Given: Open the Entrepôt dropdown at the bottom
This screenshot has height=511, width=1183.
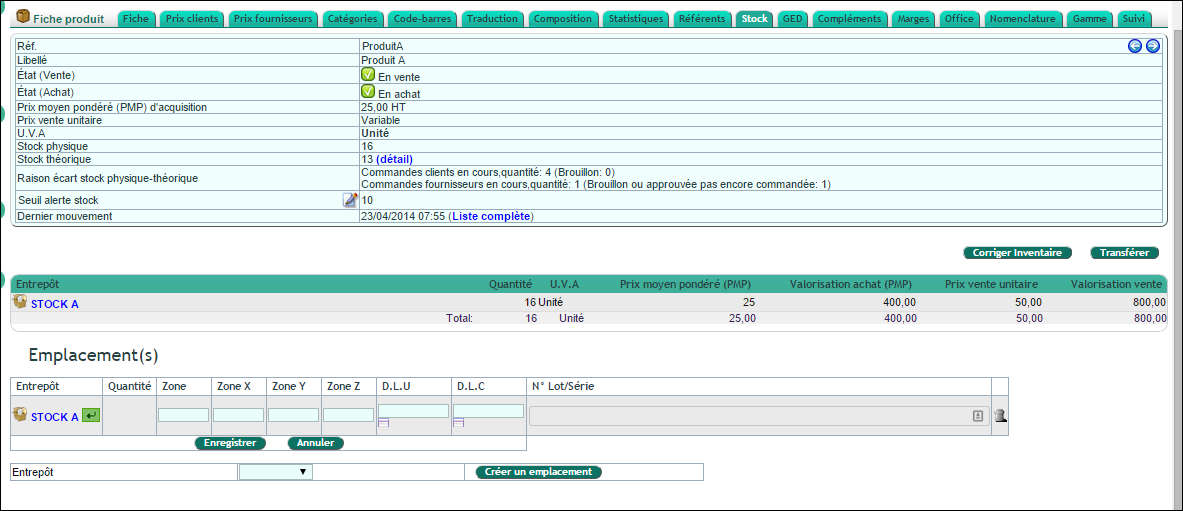Looking at the screenshot, I should click(x=275, y=472).
